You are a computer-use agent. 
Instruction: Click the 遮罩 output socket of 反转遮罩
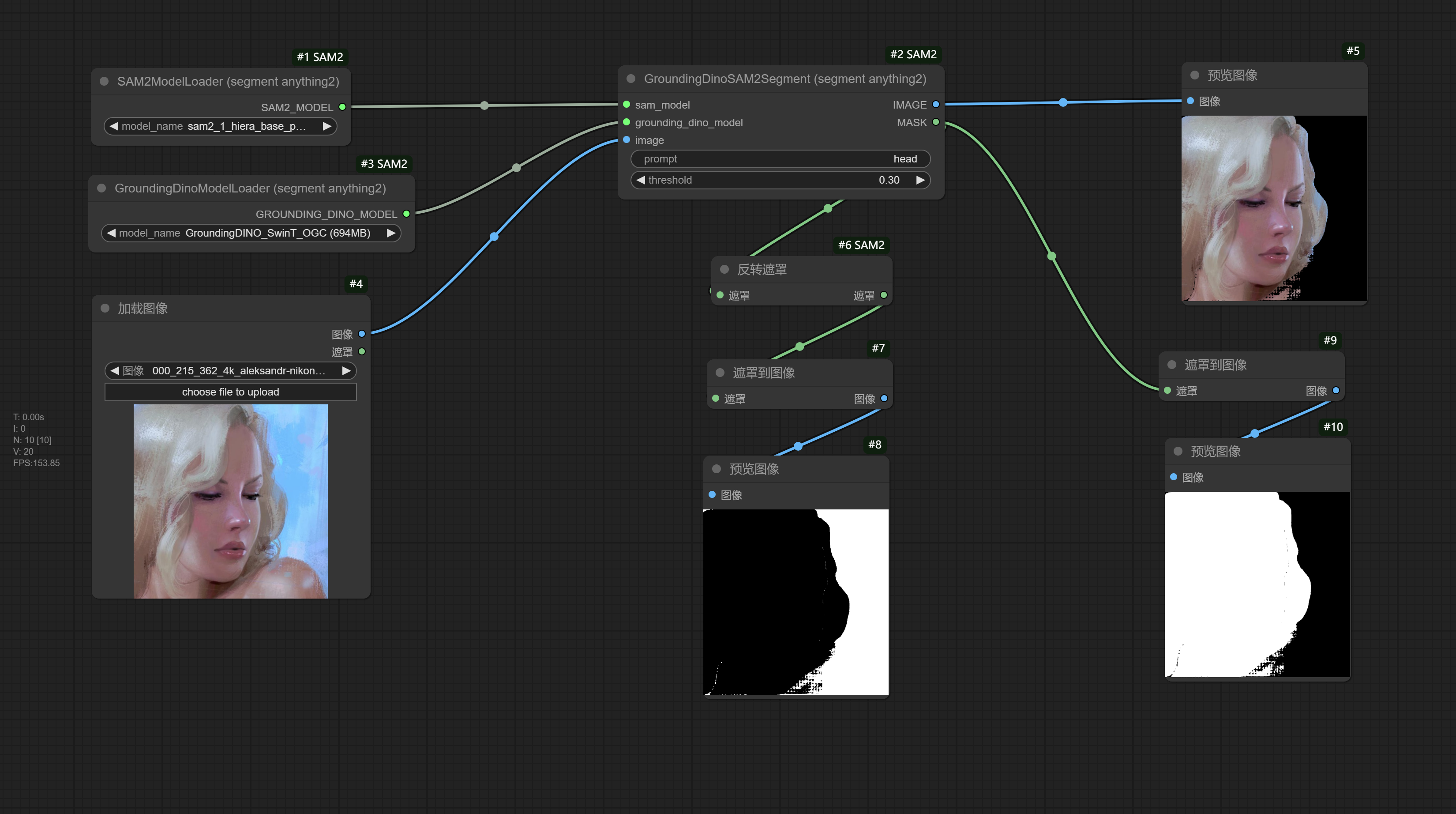tap(883, 295)
